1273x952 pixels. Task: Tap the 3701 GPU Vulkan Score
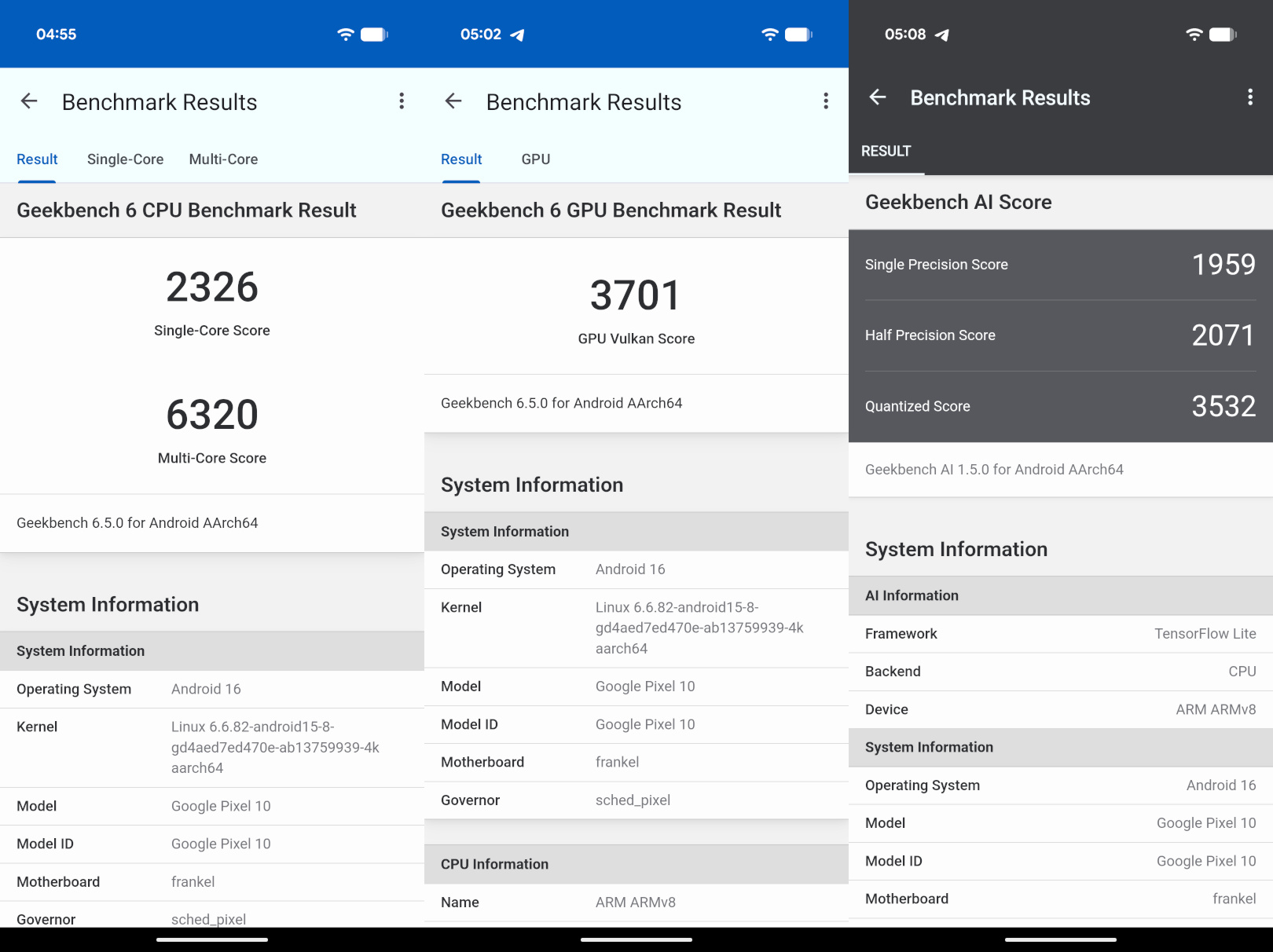coord(636,296)
